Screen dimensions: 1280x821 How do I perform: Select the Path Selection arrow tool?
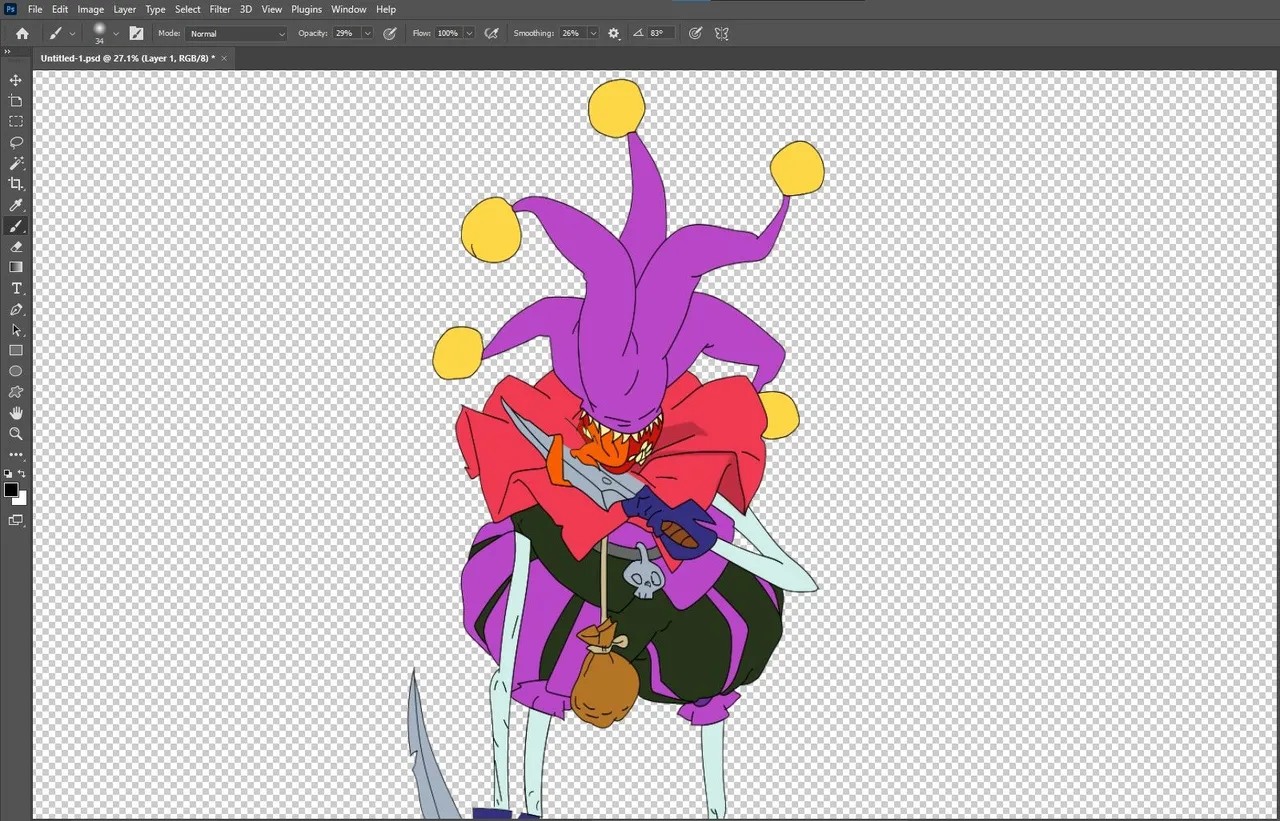[16, 330]
